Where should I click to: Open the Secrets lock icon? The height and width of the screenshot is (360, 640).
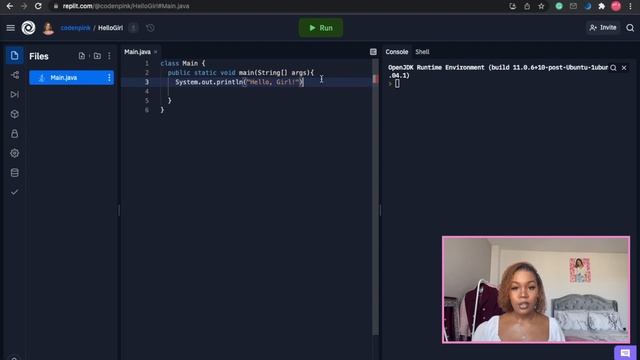click(x=15, y=134)
